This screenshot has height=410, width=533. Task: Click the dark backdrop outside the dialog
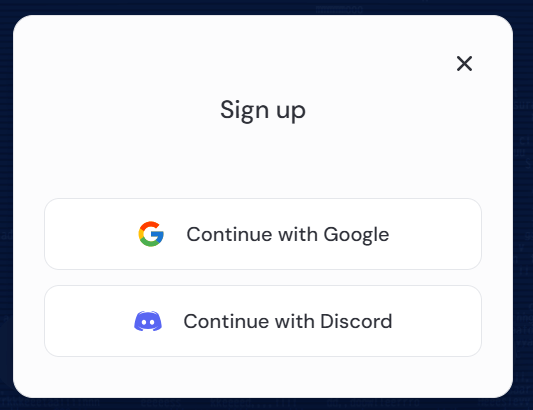tap(6, 204)
